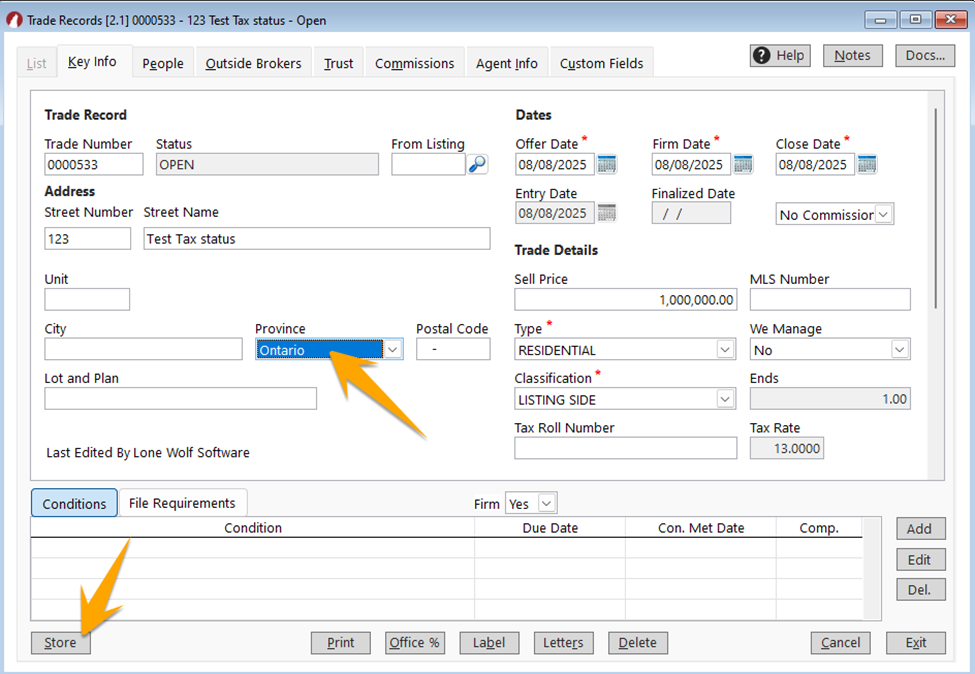Image resolution: width=975 pixels, height=674 pixels.
Task: Open the No Commission dropdown
Action: click(x=884, y=213)
